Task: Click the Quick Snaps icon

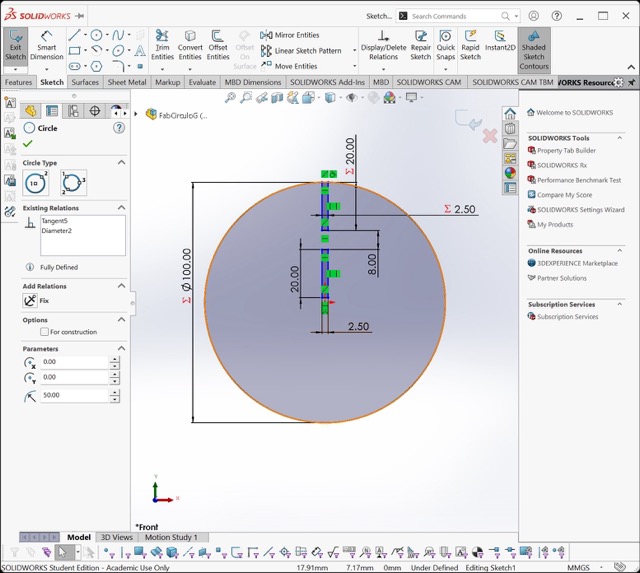Action: coord(445,47)
